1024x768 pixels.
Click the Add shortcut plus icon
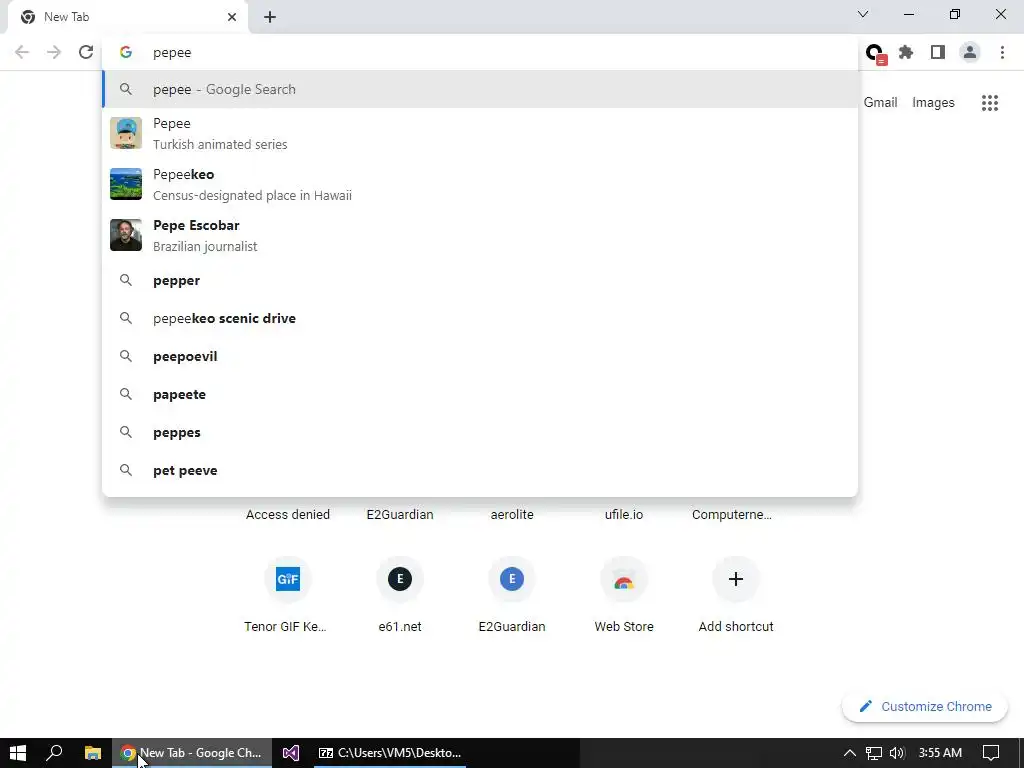click(736, 579)
